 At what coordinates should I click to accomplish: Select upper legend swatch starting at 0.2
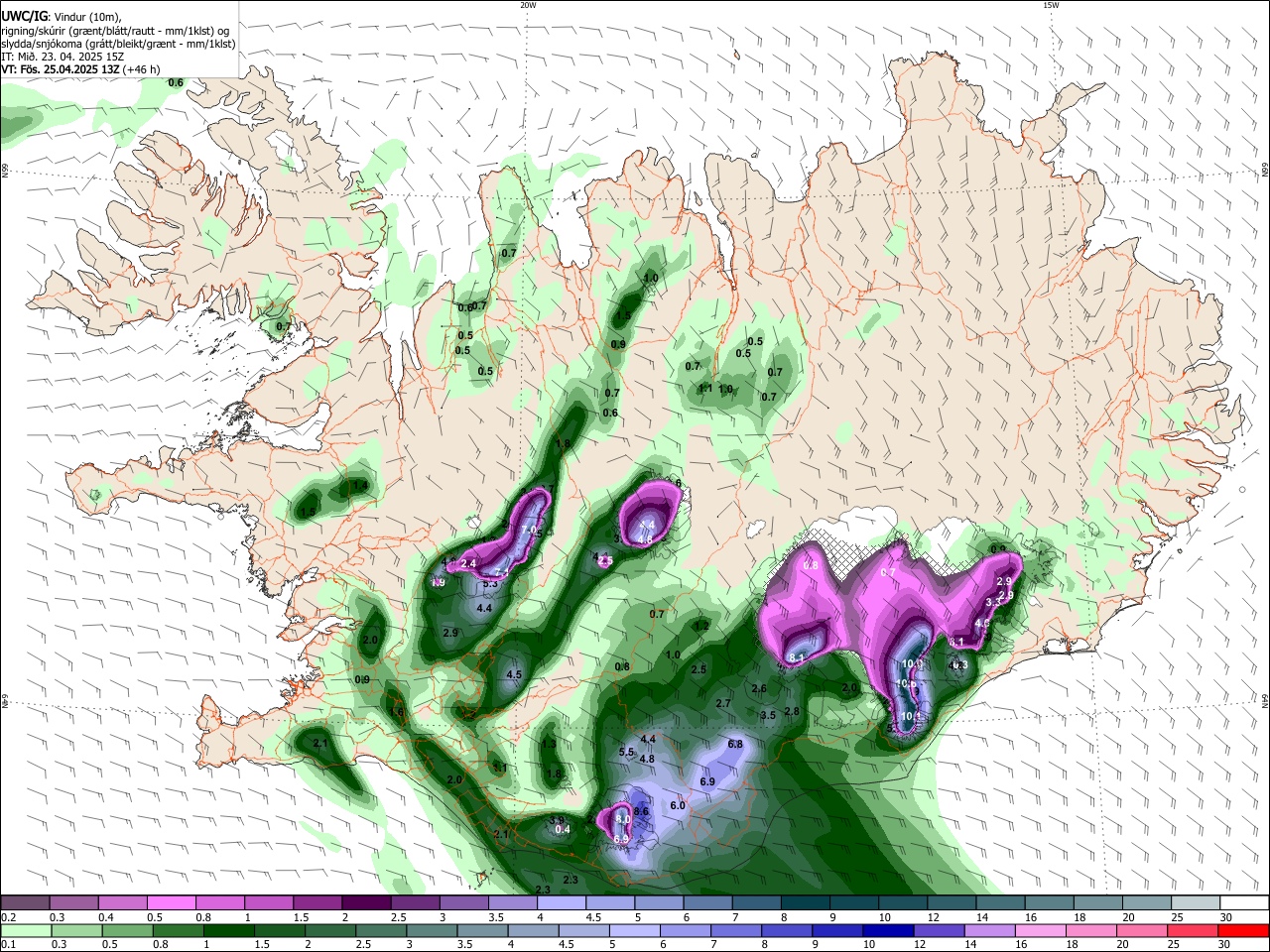[25, 902]
